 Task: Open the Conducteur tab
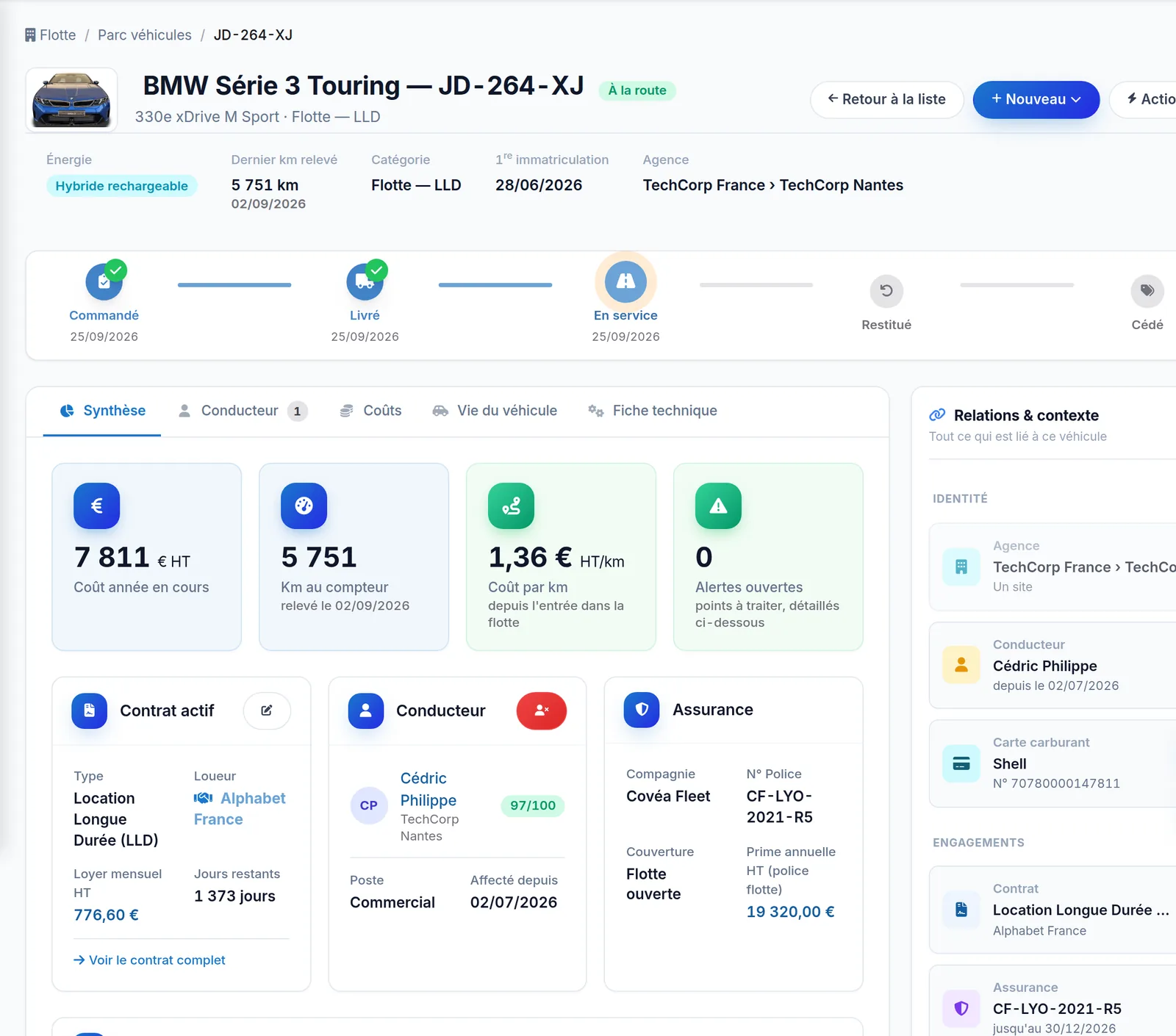point(243,411)
